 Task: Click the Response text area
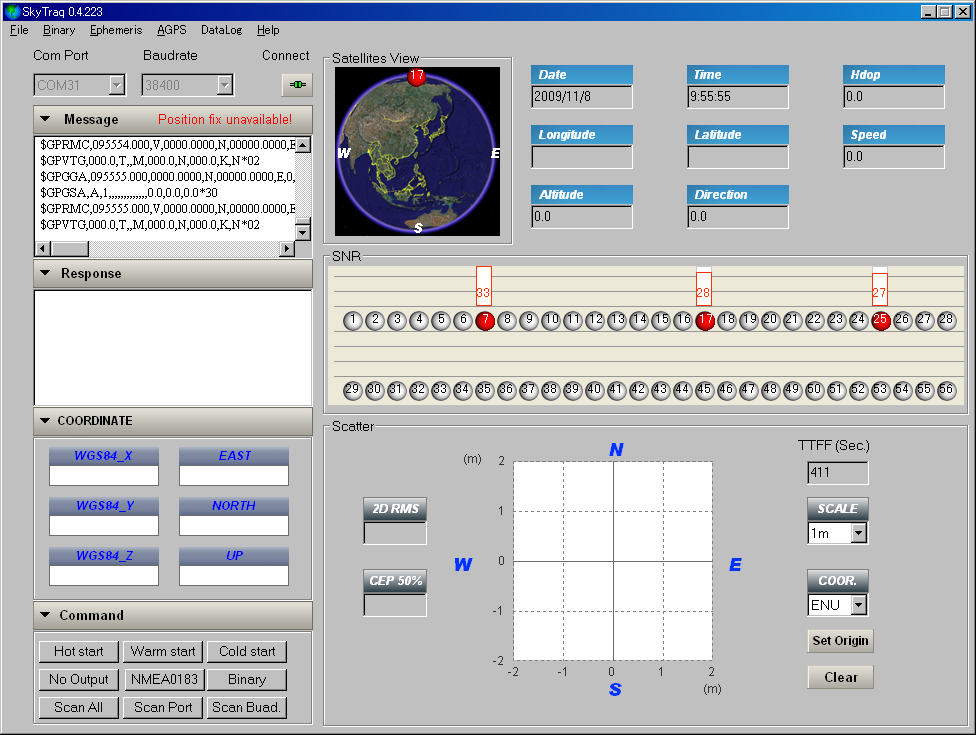coord(173,348)
